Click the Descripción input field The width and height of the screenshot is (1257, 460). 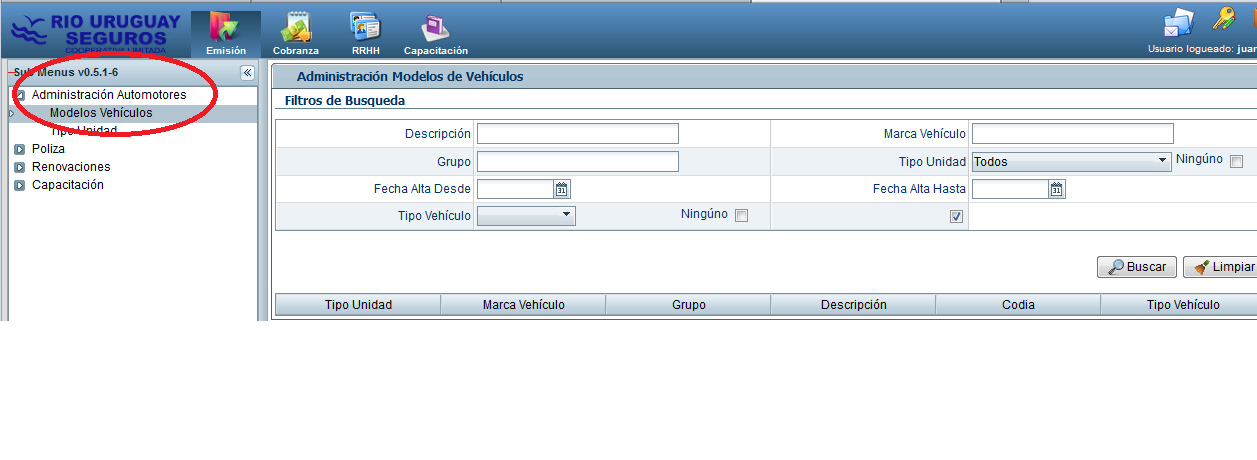[x=577, y=134]
